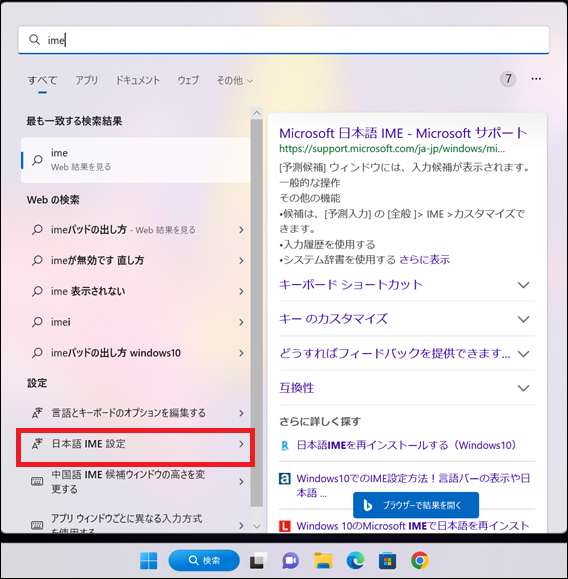Select the すべて tab
568x579 pixels.
click(x=42, y=80)
